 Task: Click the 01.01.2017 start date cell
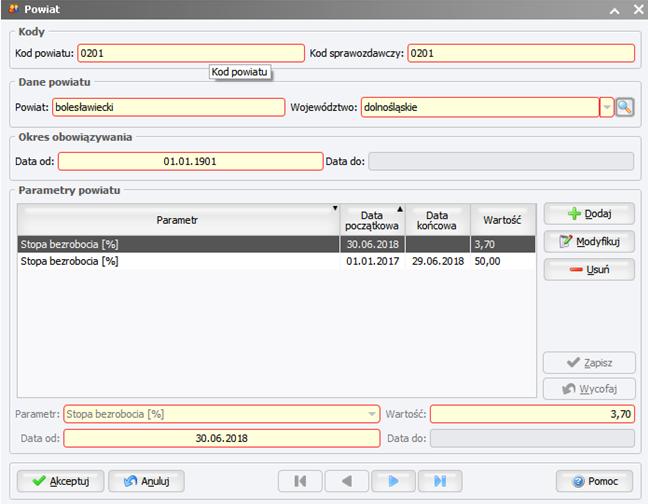click(372, 261)
